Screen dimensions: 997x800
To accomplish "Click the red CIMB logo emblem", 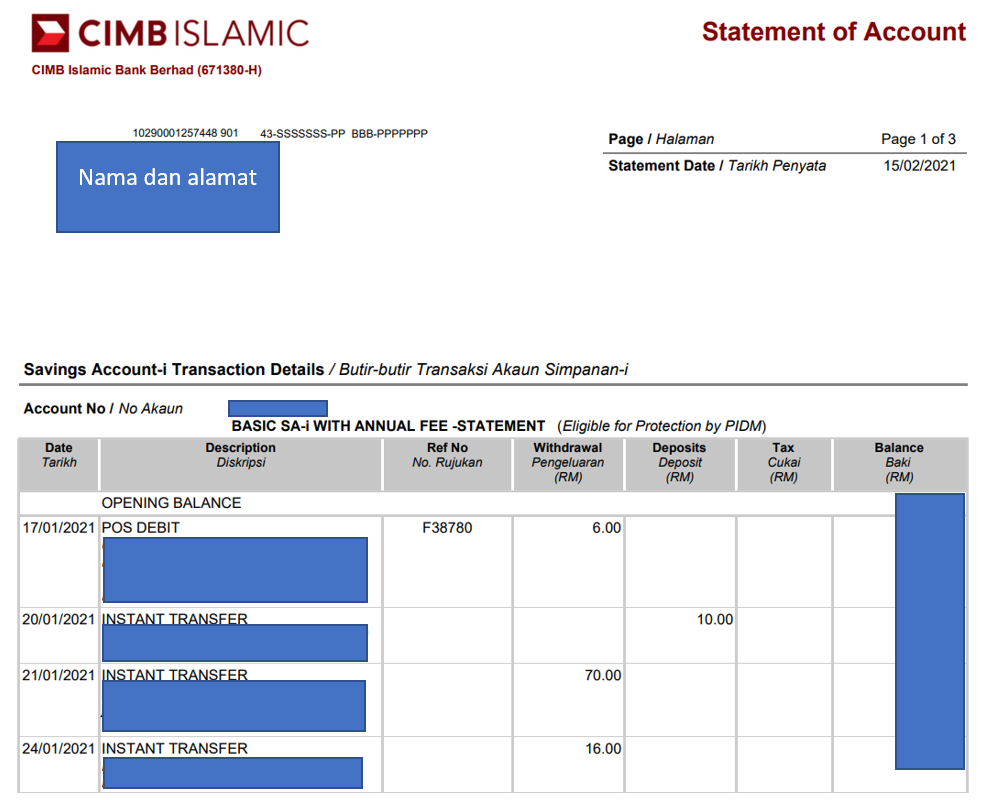I will pos(51,33).
